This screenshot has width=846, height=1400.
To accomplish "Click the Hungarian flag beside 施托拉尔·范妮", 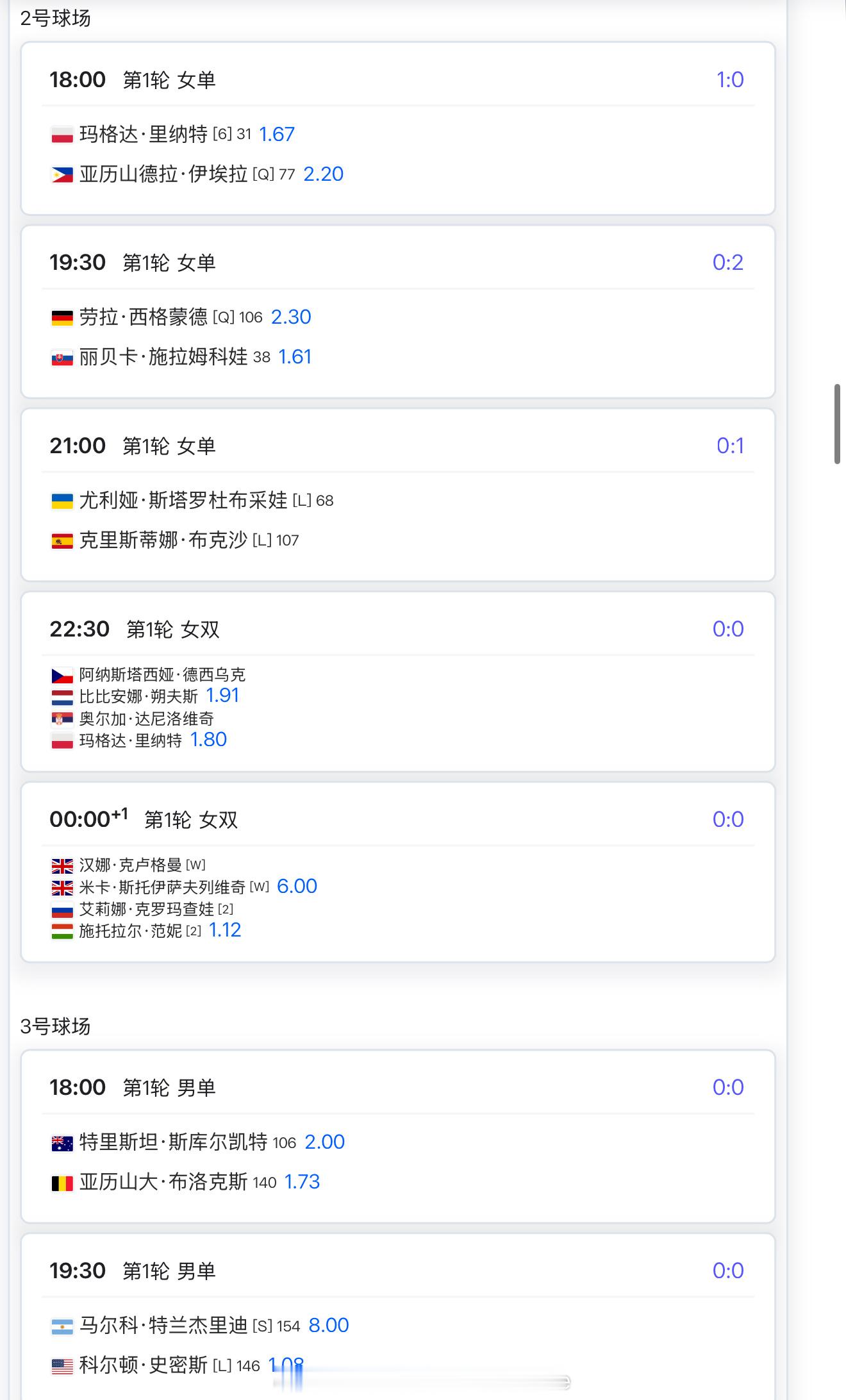I will pyautogui.click(x=62, y=931).
